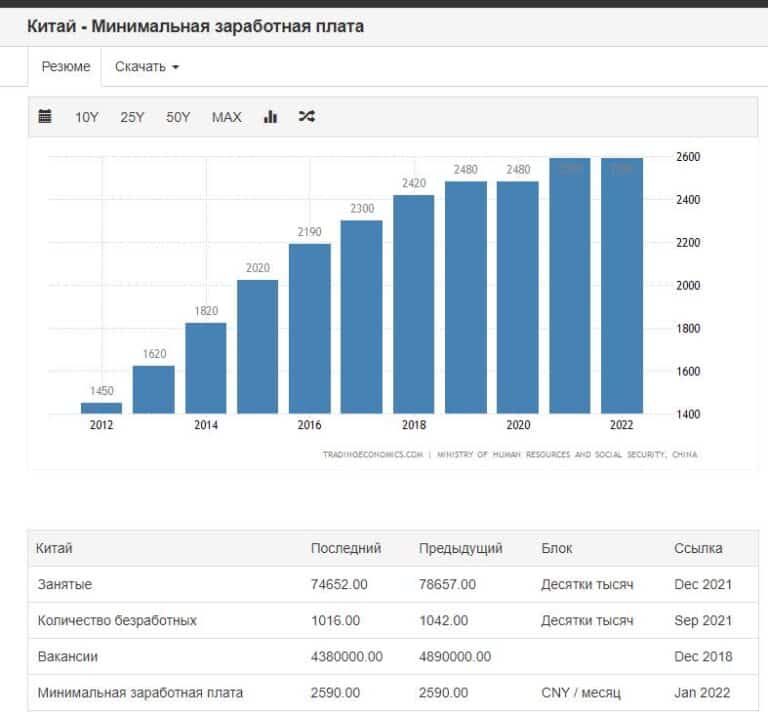Click the TRADINGECONOMICS.COM source credit
This screenshot has height=712, width=768.
[372, 454]
